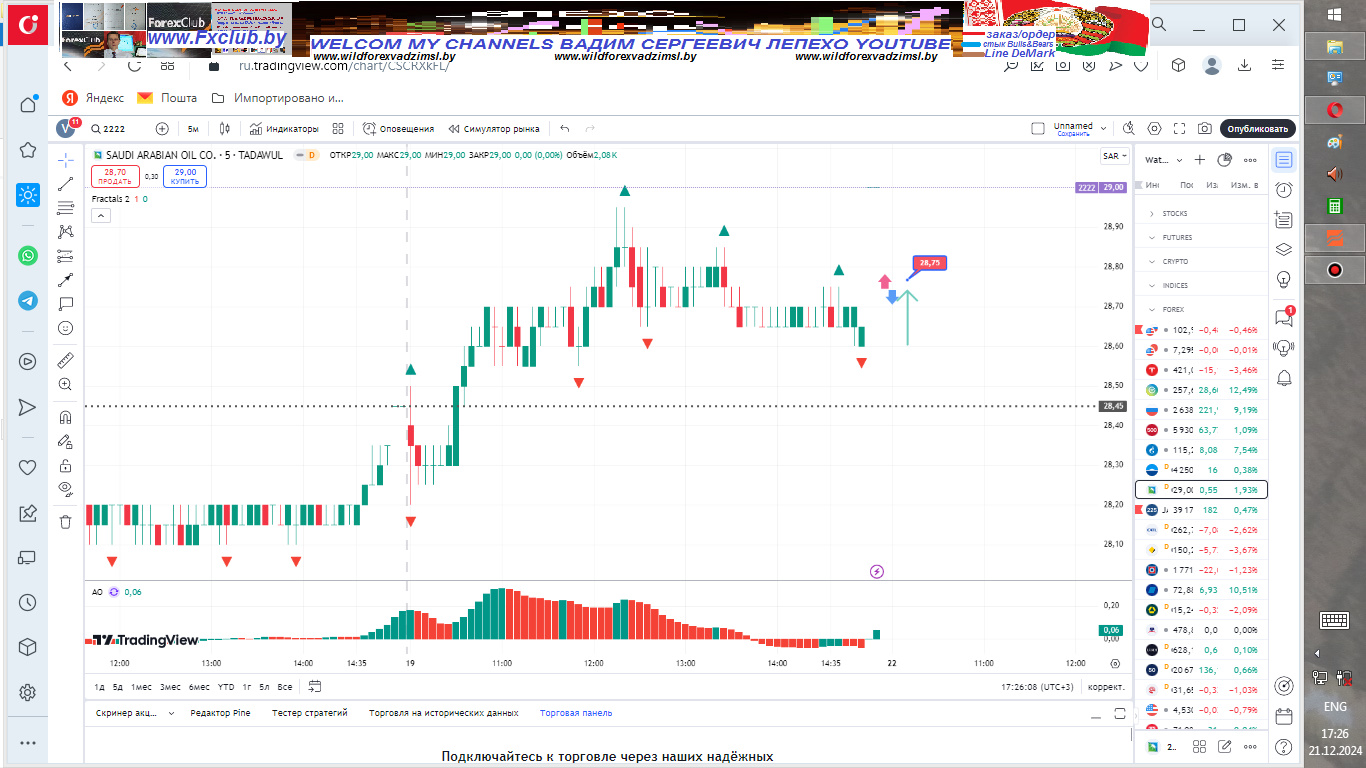This screenshot has width=1366, height=768.
Task: Remove drawings with the trash icon
Action: click(x=66, y=521)
